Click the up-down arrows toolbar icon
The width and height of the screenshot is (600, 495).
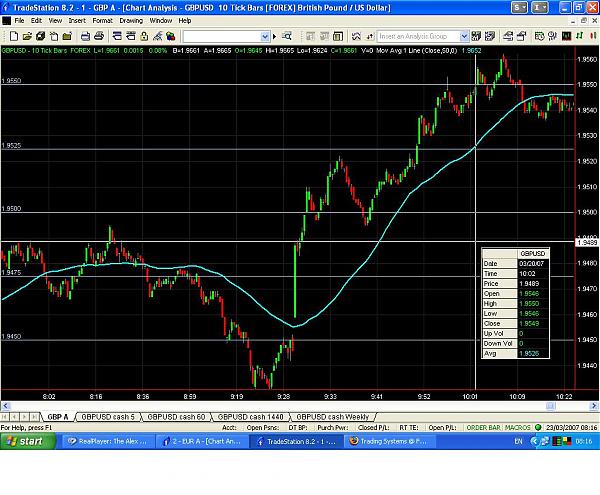click(x=370, y=36)
